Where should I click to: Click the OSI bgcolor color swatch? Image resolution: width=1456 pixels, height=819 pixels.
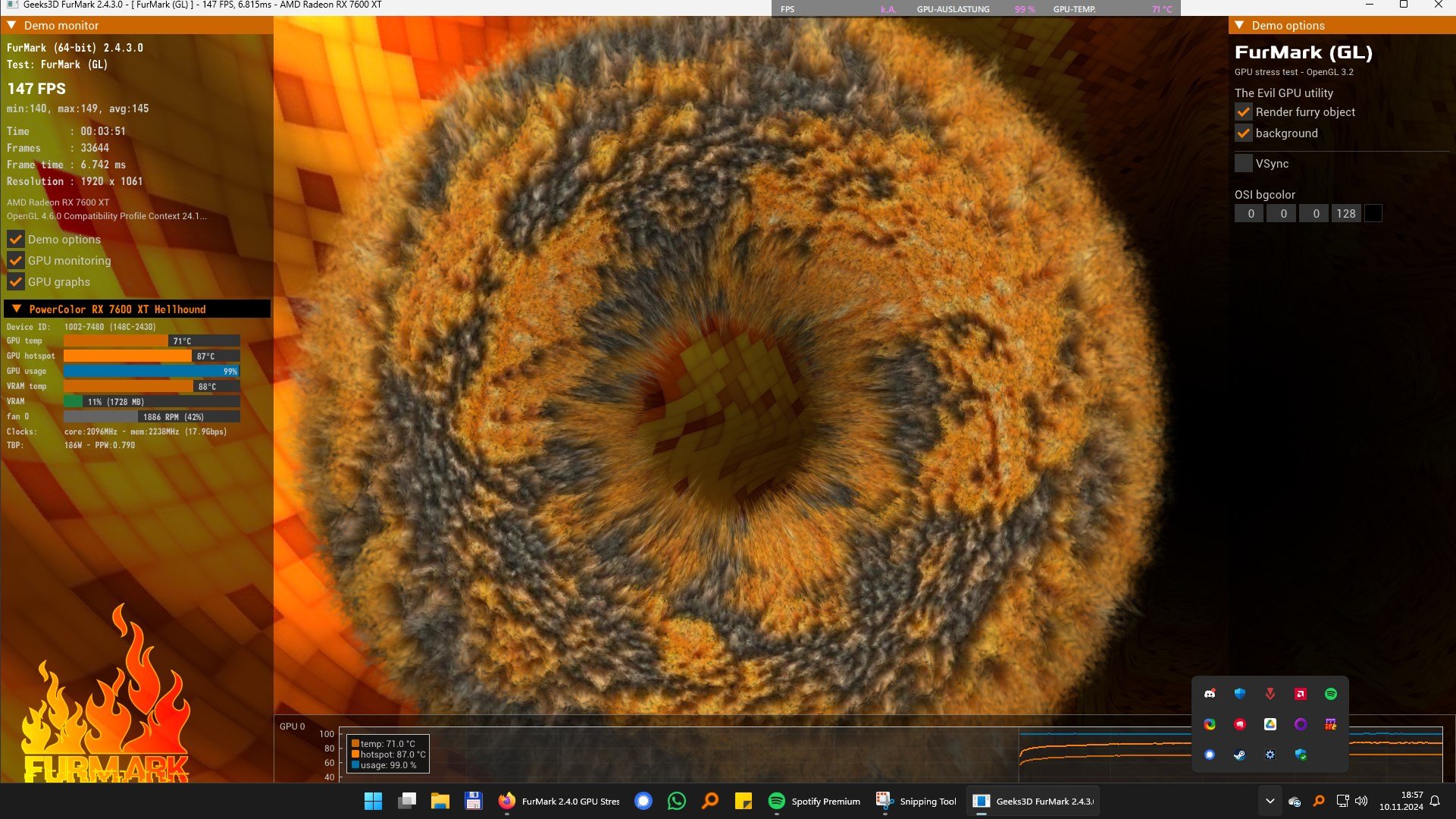point(1373,214)
